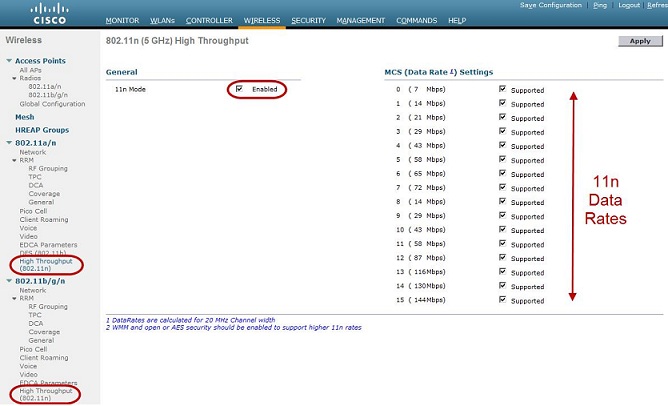Open High Throughput (802.11n) under 802.11a/n
668x406 pixels.
point(46,265)
